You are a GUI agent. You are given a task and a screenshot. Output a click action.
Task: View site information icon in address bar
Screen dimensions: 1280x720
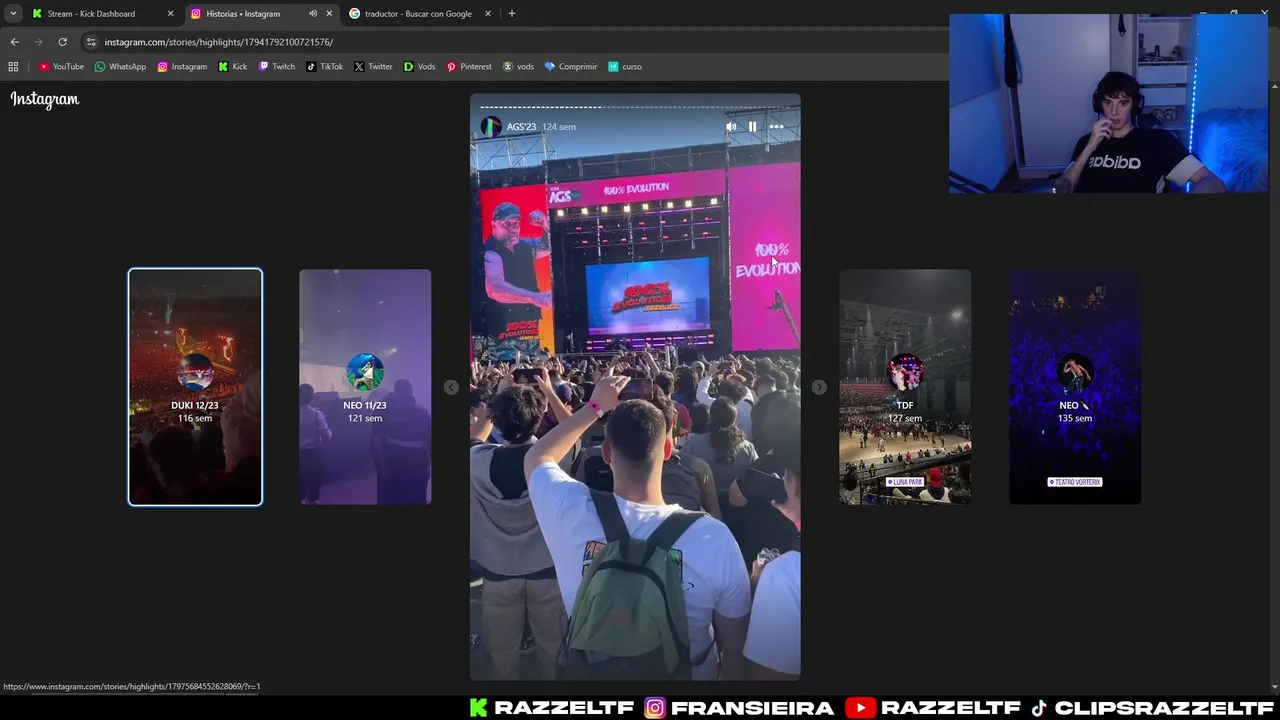coord(91,42)
